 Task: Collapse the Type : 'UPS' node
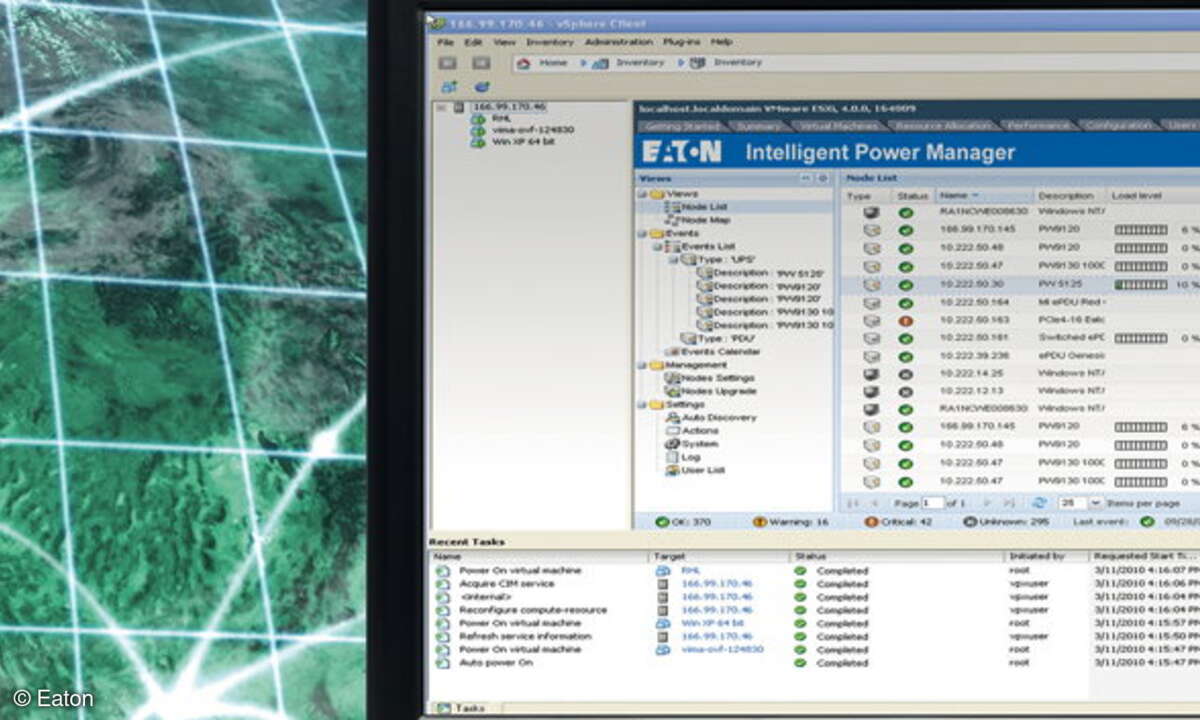(672, 259)
